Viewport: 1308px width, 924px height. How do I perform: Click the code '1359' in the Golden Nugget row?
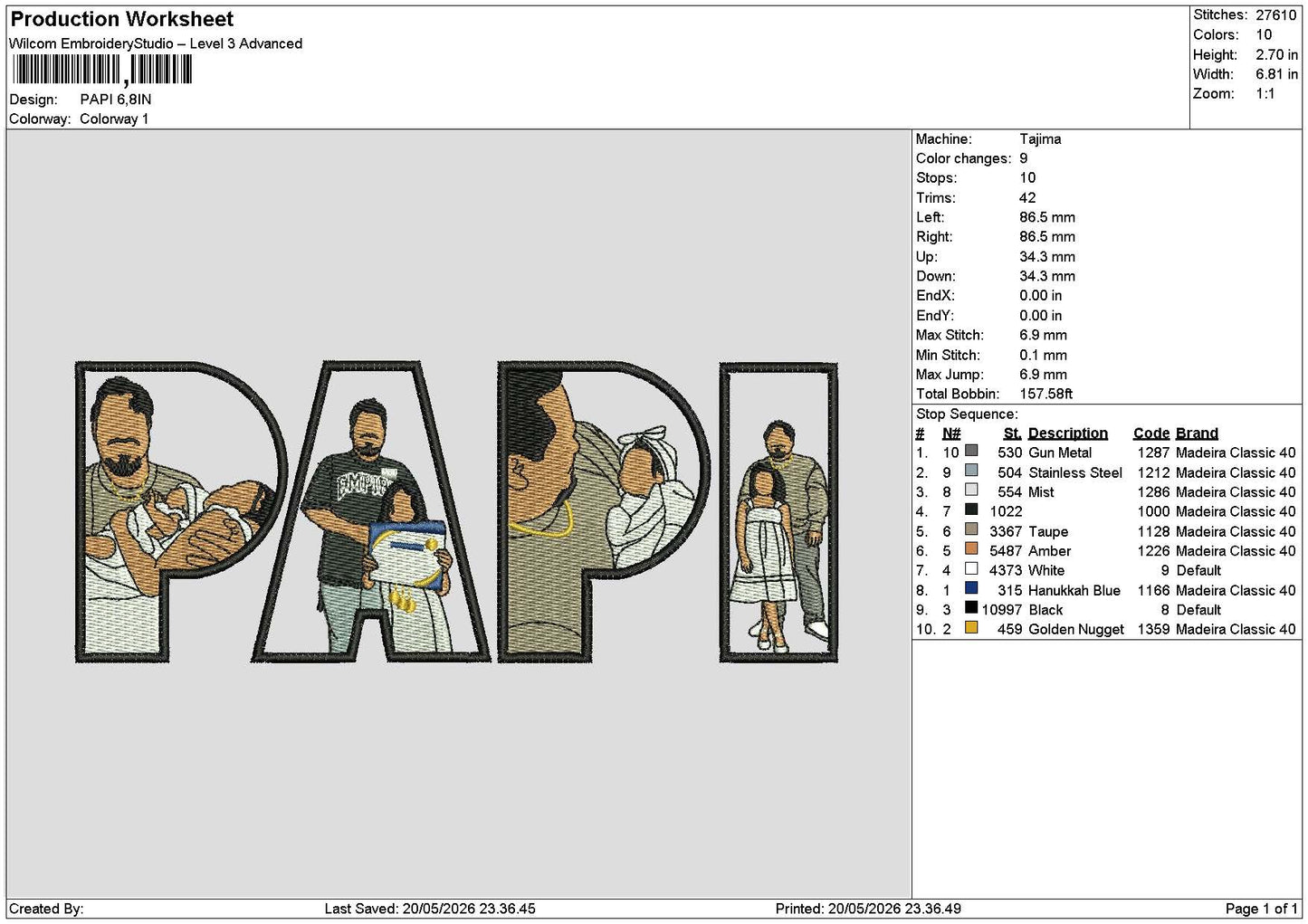pyautogui.click(x=1154, y=629)
